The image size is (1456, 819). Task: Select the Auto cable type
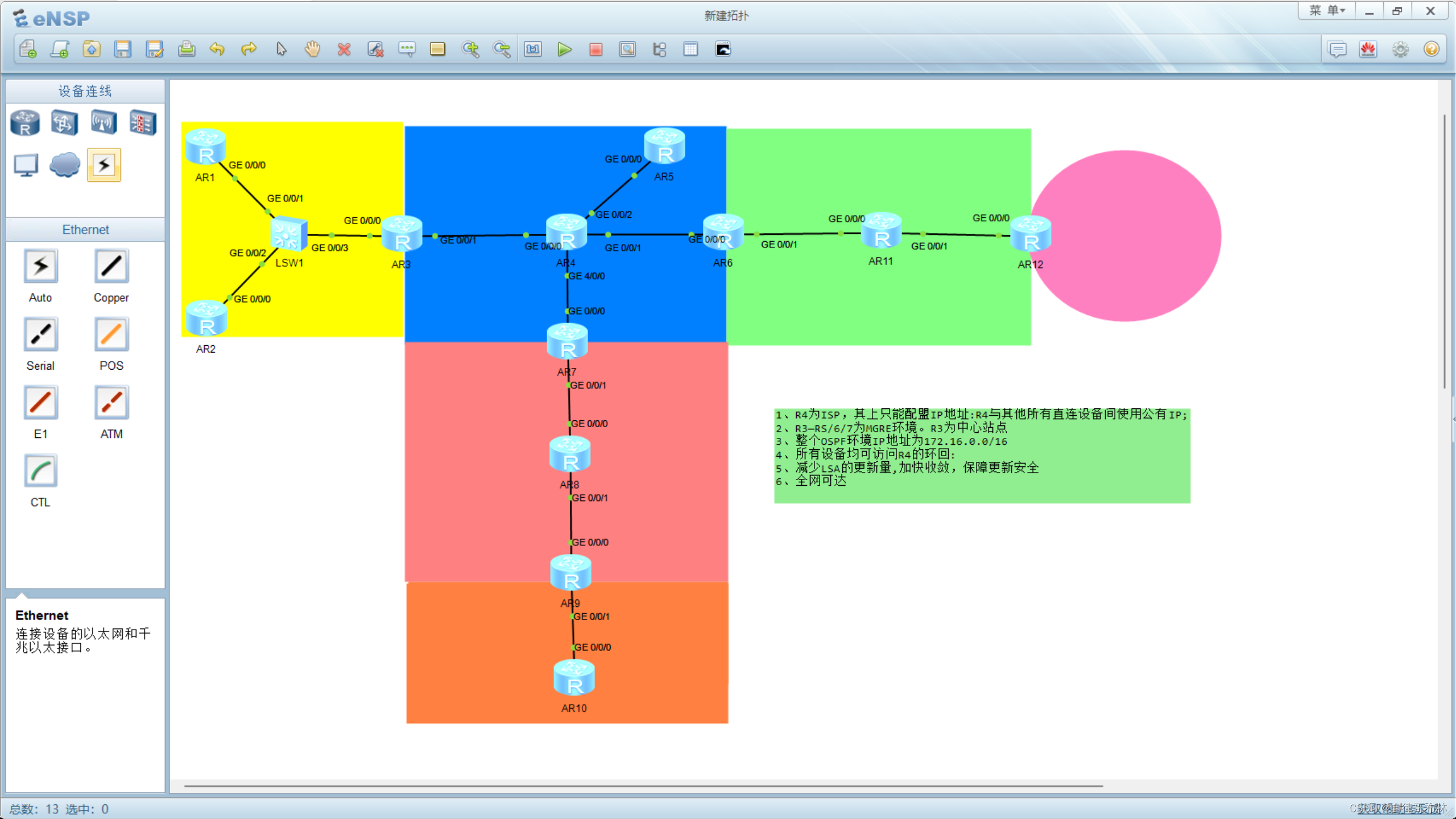pos(40,266)
